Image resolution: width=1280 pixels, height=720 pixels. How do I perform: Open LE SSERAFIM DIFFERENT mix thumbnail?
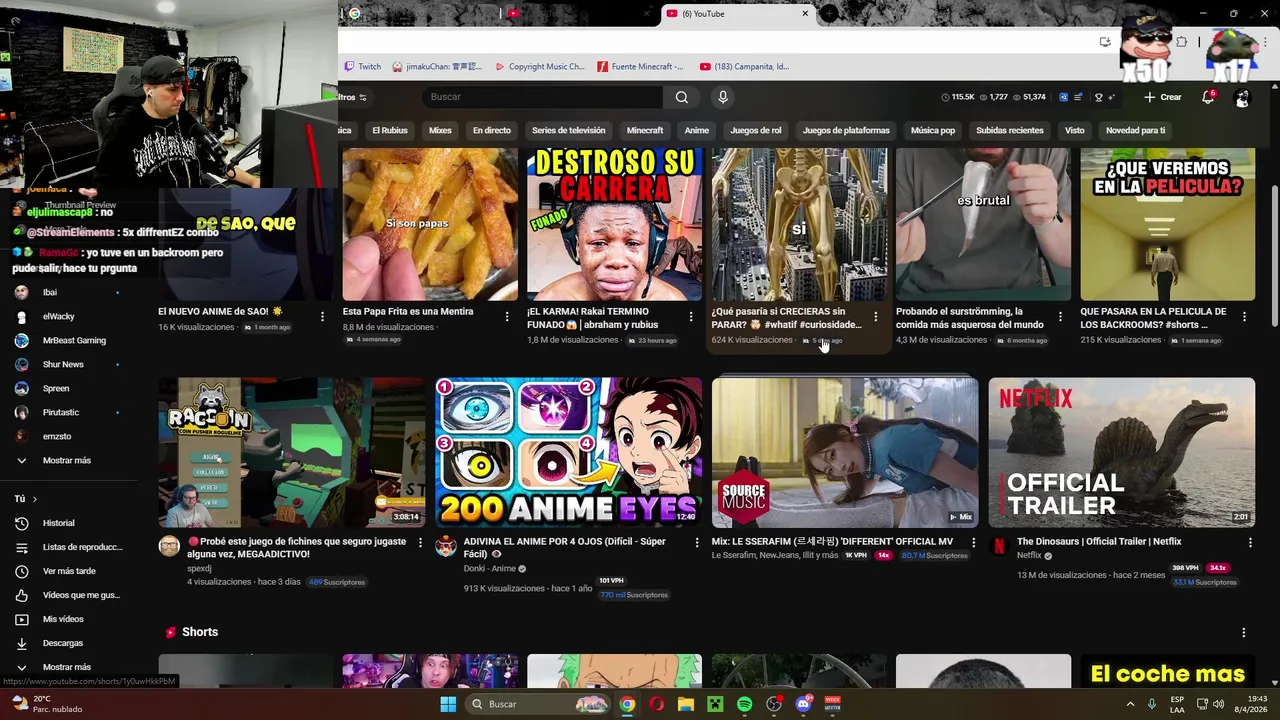point(845,452)
